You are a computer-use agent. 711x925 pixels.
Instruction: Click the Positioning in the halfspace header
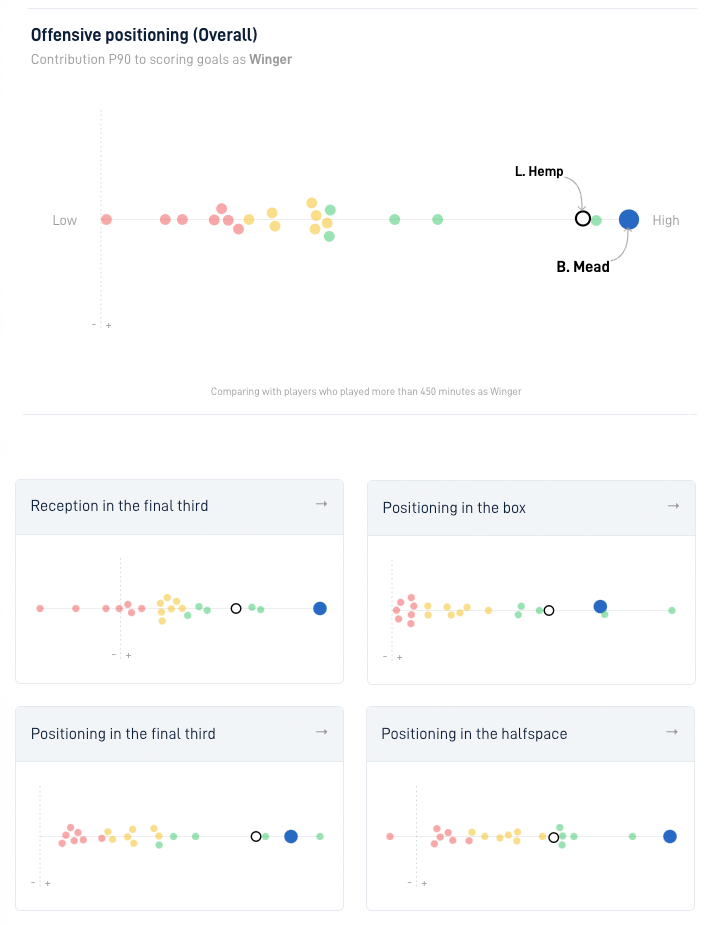(x=530, y=734)
